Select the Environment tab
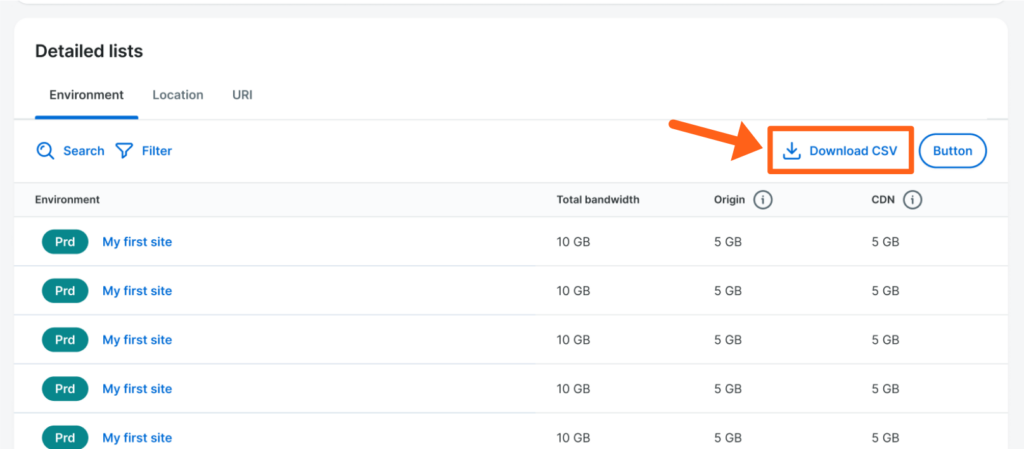The height and width of the screenshot is (449, 1024). [x=86, y=95]
